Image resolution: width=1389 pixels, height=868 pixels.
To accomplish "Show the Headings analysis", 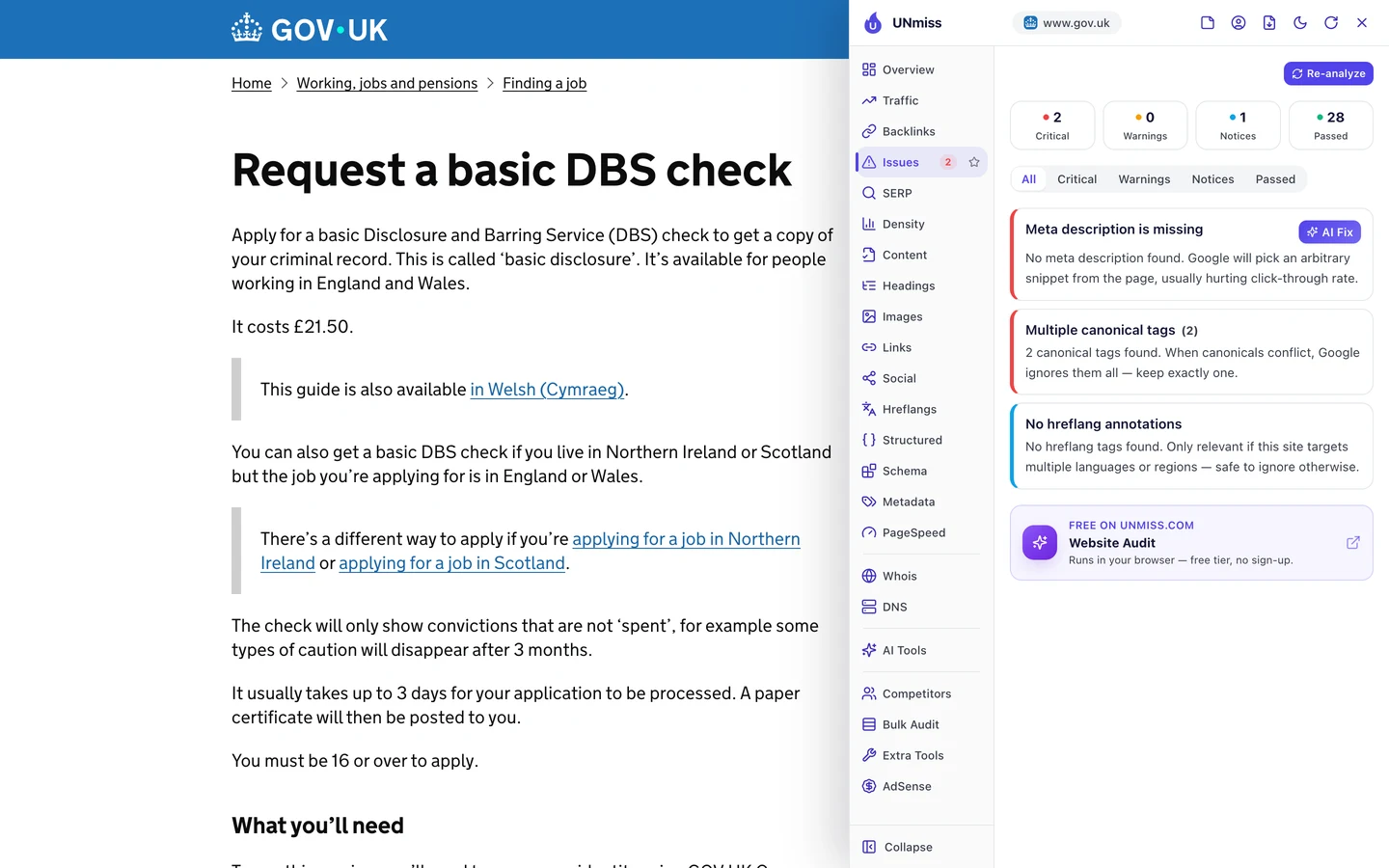I will [921, 285].
